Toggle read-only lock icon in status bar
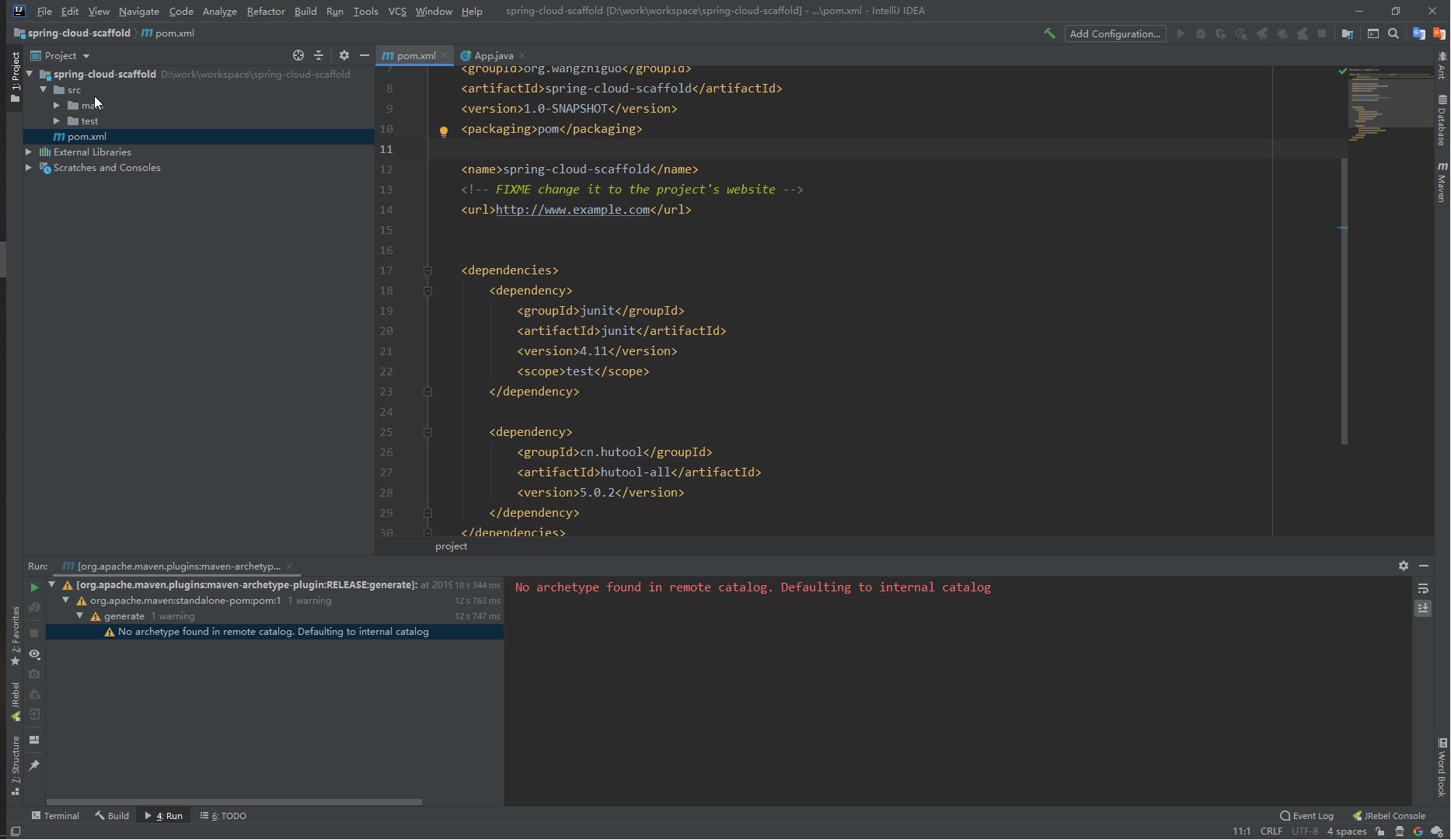The width and height of the screenshot is (1451, 840). (x=1380, y=831)
